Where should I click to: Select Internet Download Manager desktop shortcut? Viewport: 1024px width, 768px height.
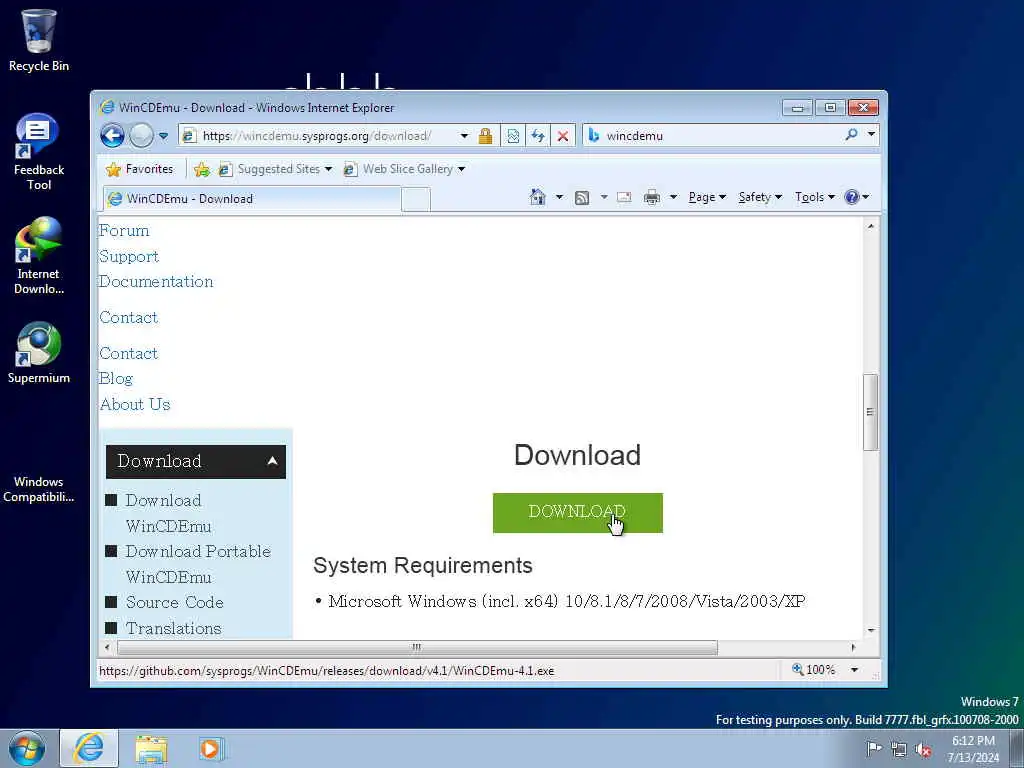pos(39,256)
